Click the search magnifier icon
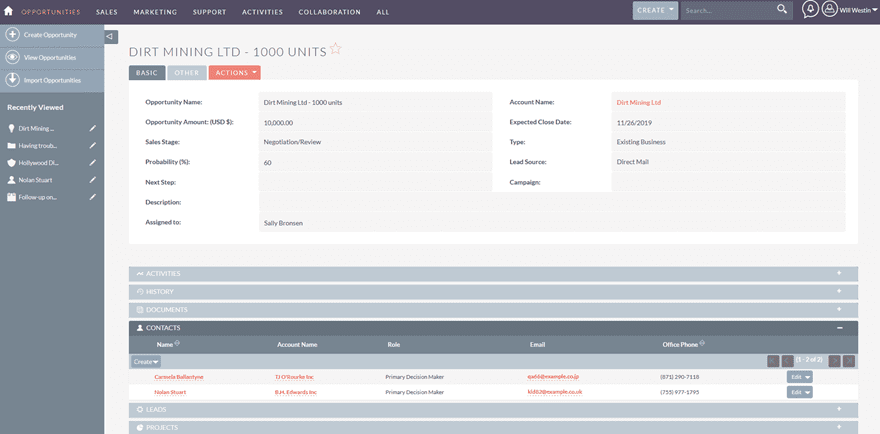This screenshot has width=880, height=434. (x=782, y=10)
